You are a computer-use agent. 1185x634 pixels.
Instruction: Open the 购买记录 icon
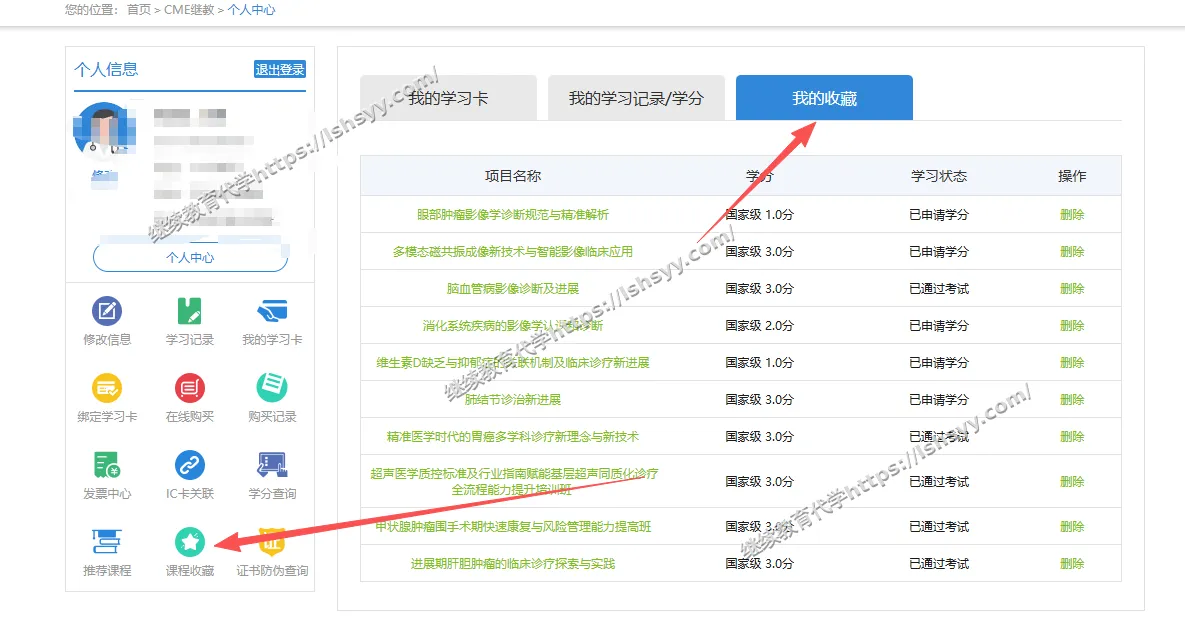click(x=272, y=388)
